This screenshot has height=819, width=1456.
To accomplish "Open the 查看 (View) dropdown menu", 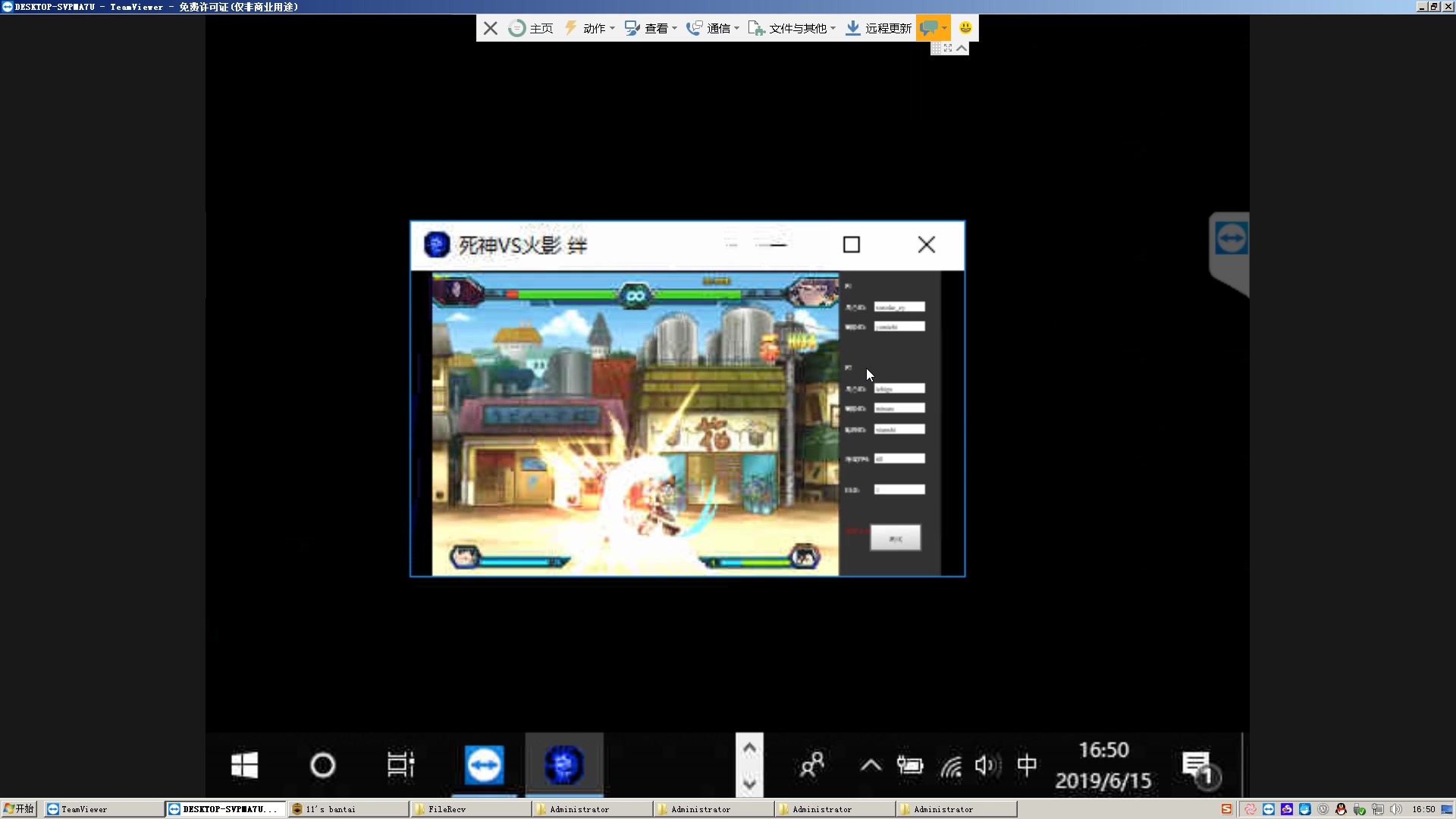I will pyautogui.click(x=651, y=28).
